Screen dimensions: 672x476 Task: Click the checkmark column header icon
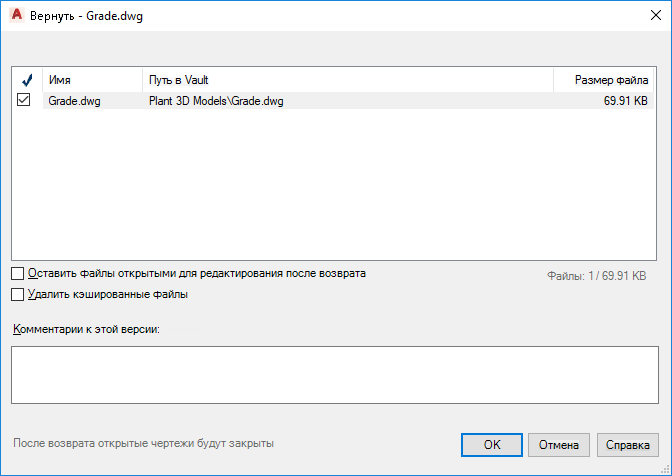[27, 80]
